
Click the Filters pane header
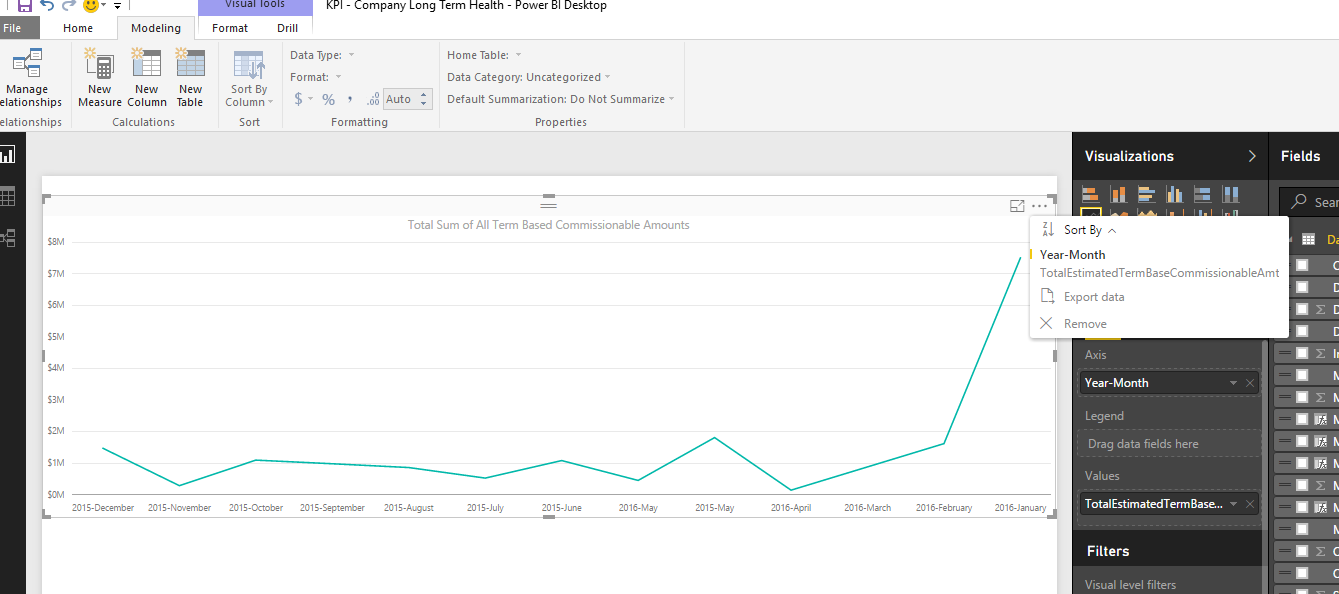[x=1168, y=551]
